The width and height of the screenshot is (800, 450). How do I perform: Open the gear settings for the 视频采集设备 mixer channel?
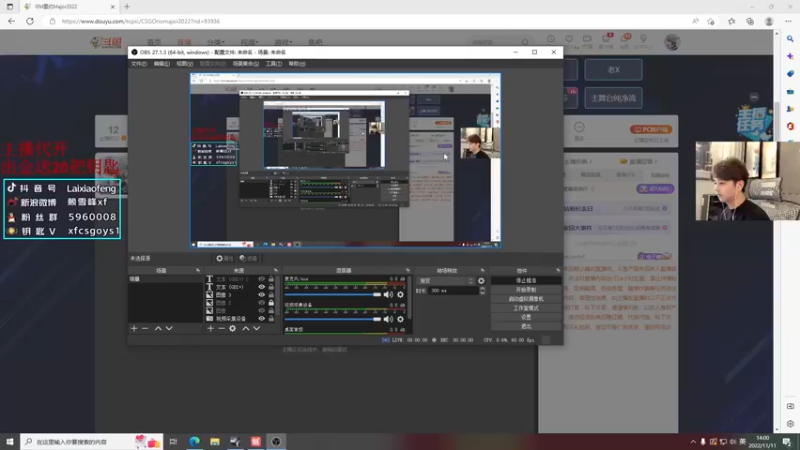pyautogui.click(x=401, y=319)
